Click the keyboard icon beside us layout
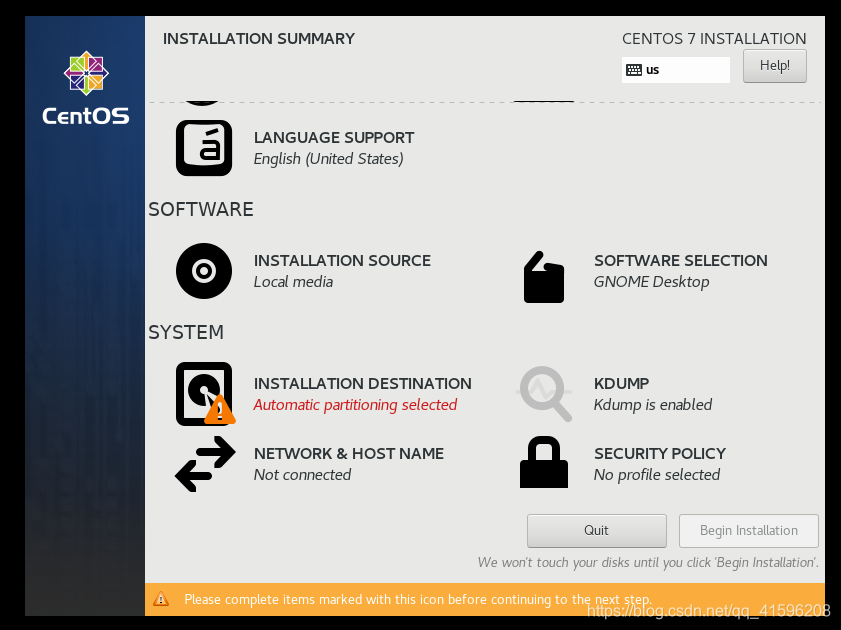Screen dimensions: 841x630 pos(634,70)
